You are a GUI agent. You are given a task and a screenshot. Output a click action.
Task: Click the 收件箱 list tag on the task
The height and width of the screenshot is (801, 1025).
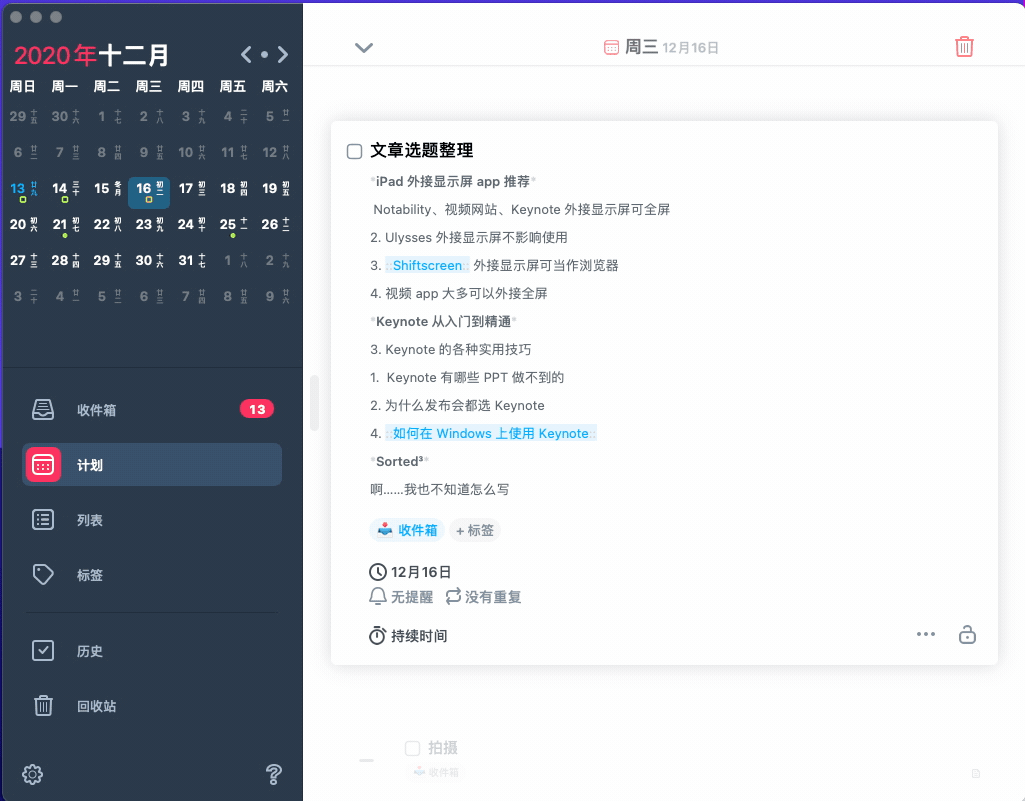click(407, 530)
